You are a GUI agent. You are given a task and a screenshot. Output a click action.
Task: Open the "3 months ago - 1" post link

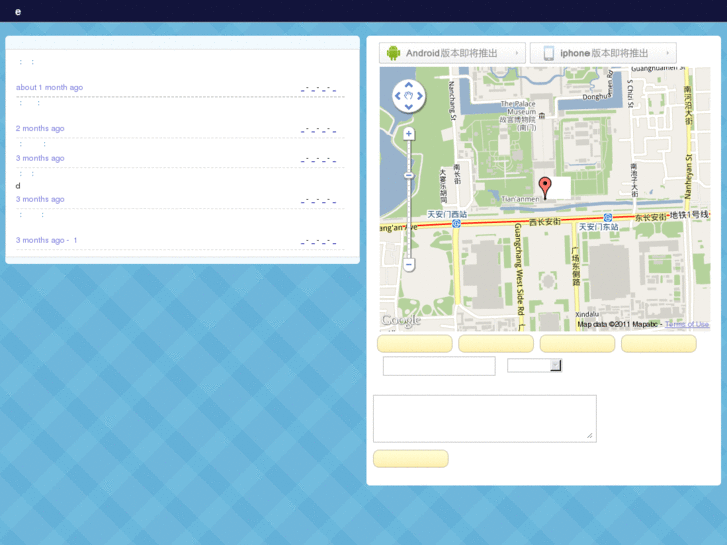click(x=46, y=240)
